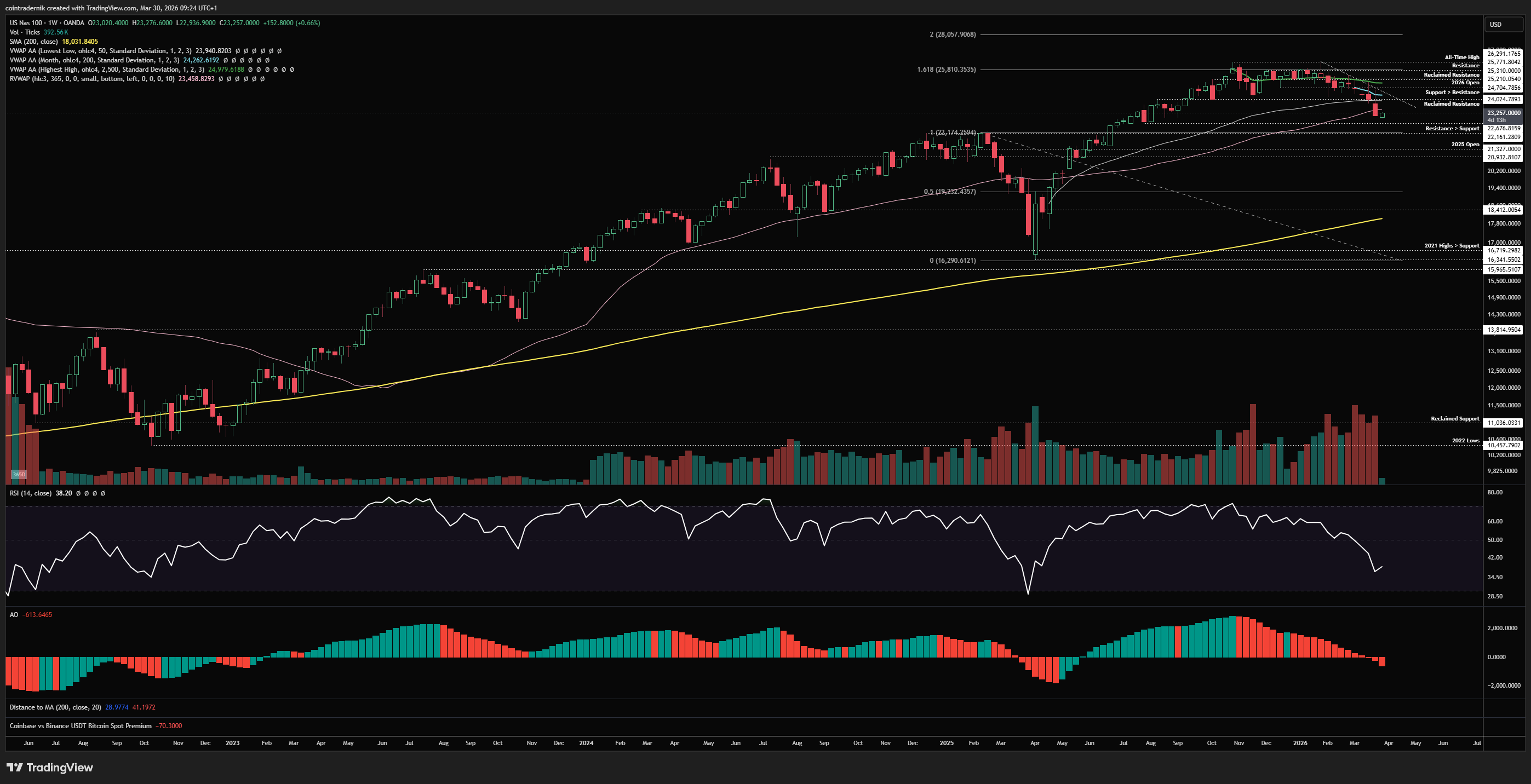
Task: Click the All-Time High price tag 26,291.1765
Action: [x=1504, y=54]
